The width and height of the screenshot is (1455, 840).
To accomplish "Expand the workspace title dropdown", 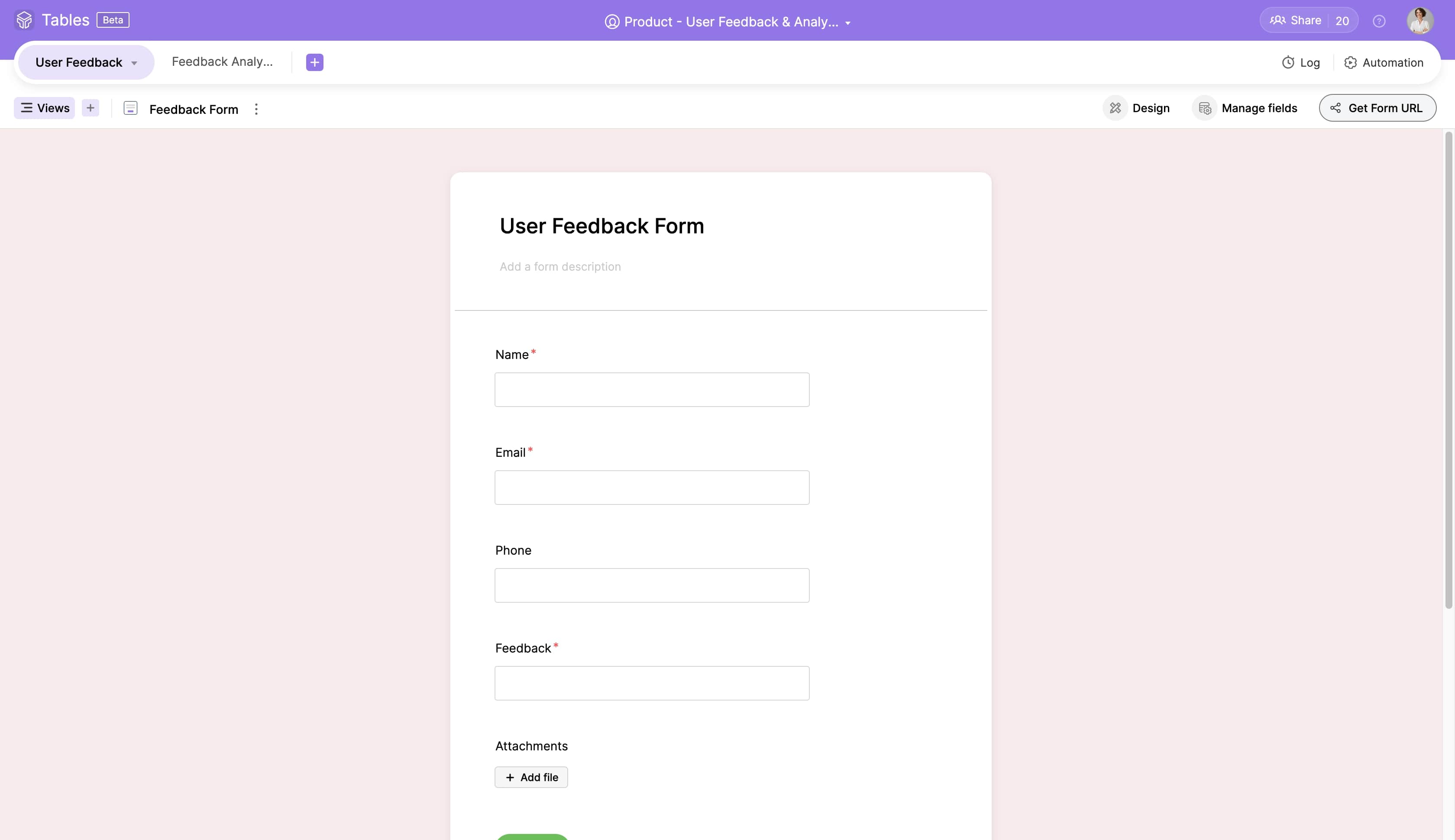I will pyautogui.click(x=847, y=23).
